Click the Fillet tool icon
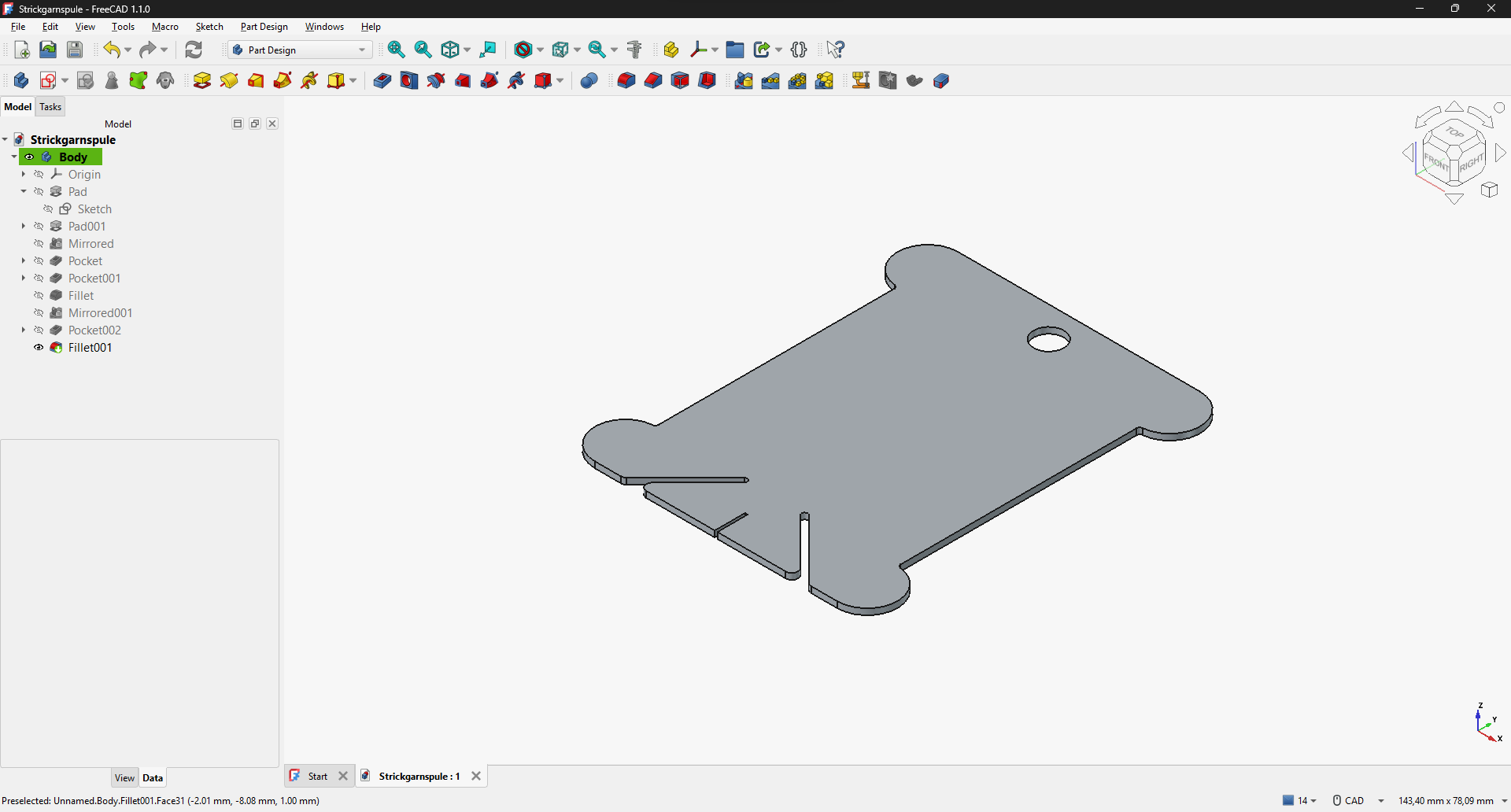The height and width of the screenshot is (812, 1511). coord(626,80)
